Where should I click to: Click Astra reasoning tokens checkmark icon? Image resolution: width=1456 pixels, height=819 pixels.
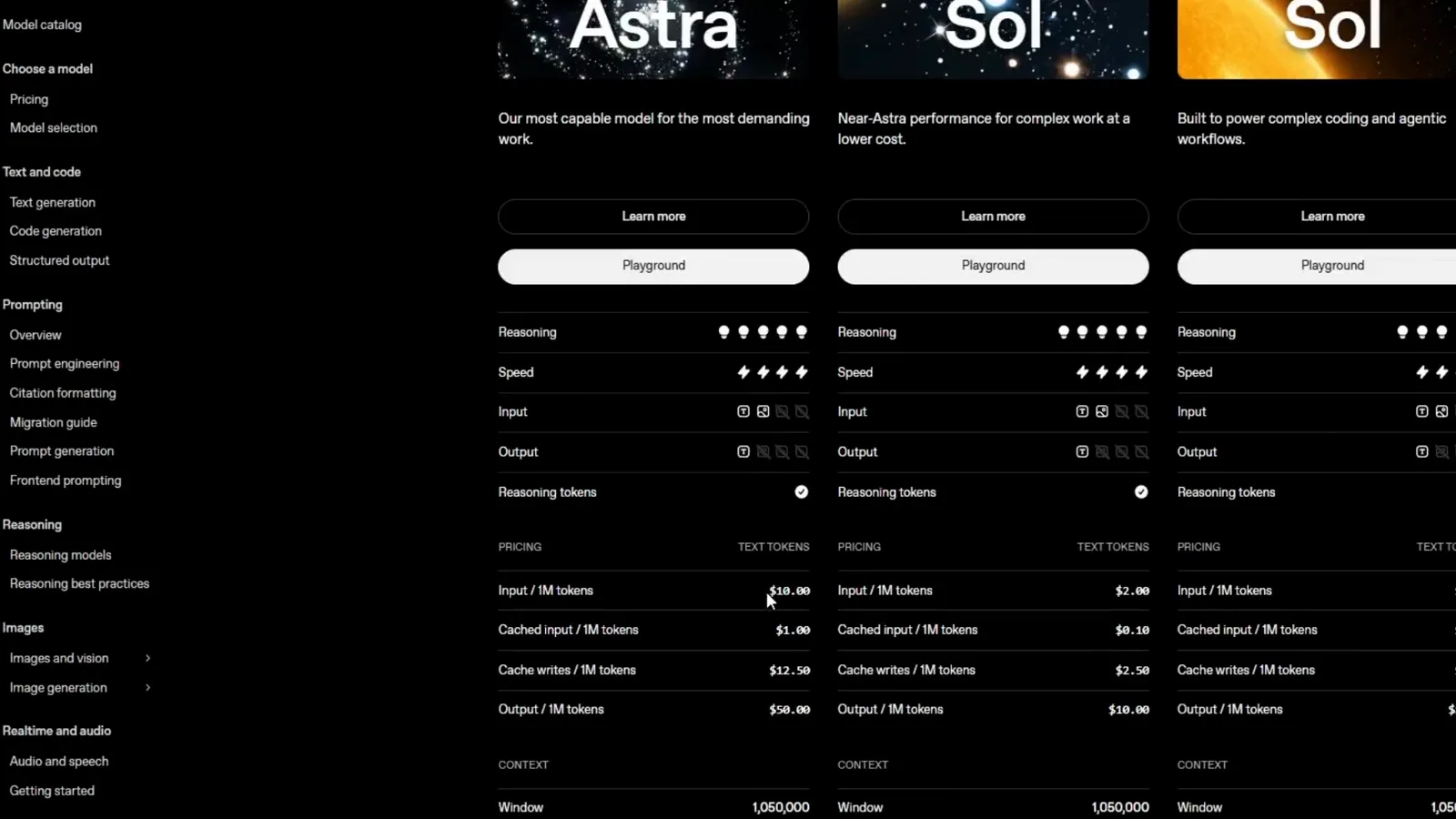click(801, 492)
